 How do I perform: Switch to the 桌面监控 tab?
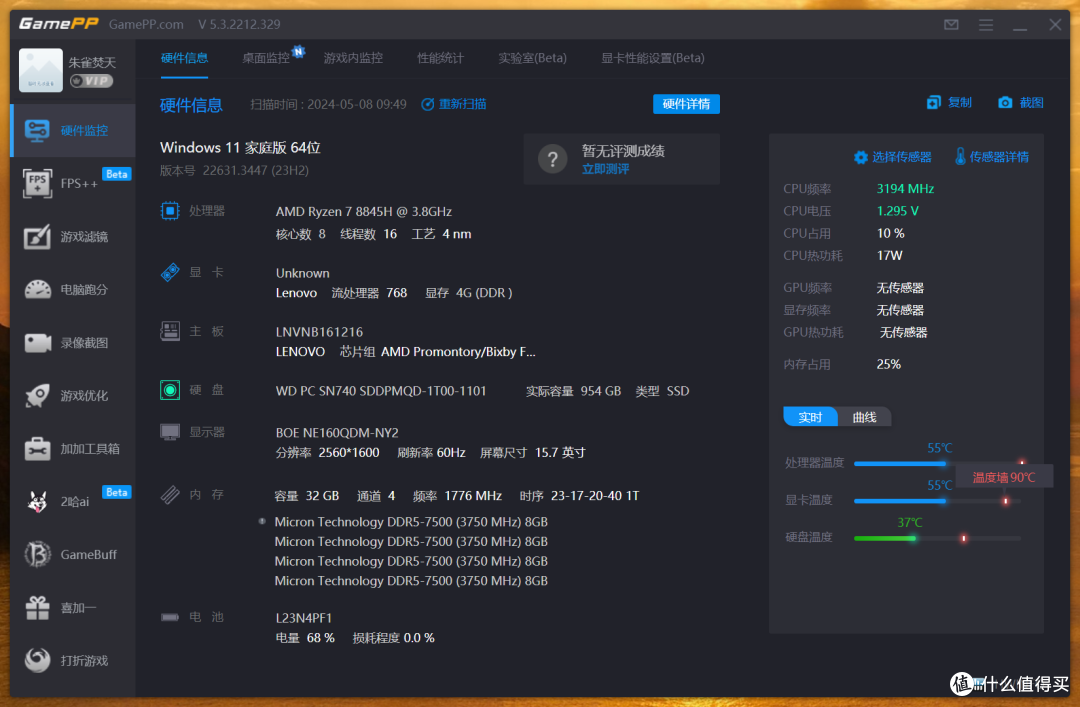pos(266,58)
